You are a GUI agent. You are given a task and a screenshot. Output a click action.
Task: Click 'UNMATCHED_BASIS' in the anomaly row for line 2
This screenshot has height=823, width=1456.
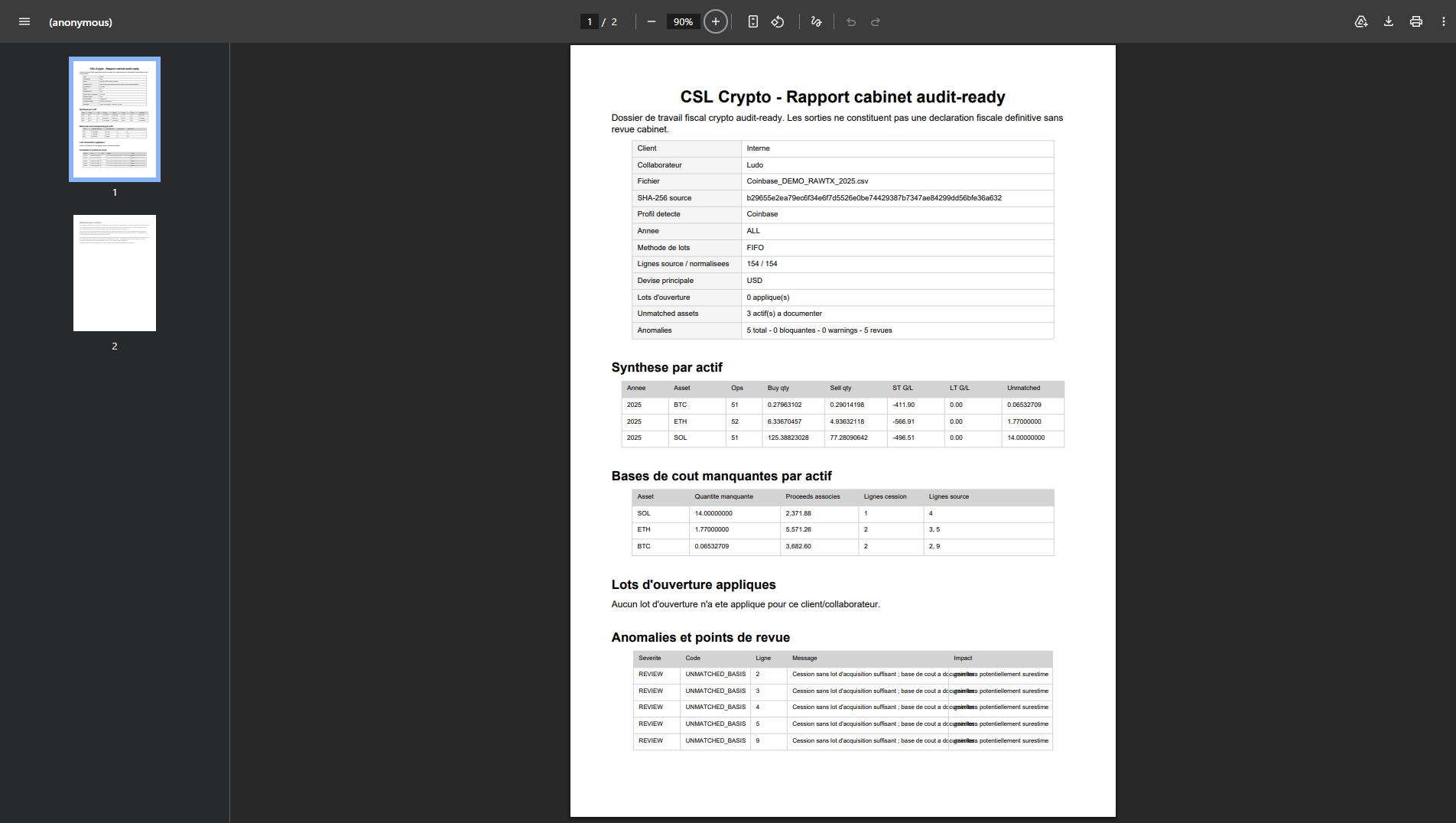(x=715, y=674)
